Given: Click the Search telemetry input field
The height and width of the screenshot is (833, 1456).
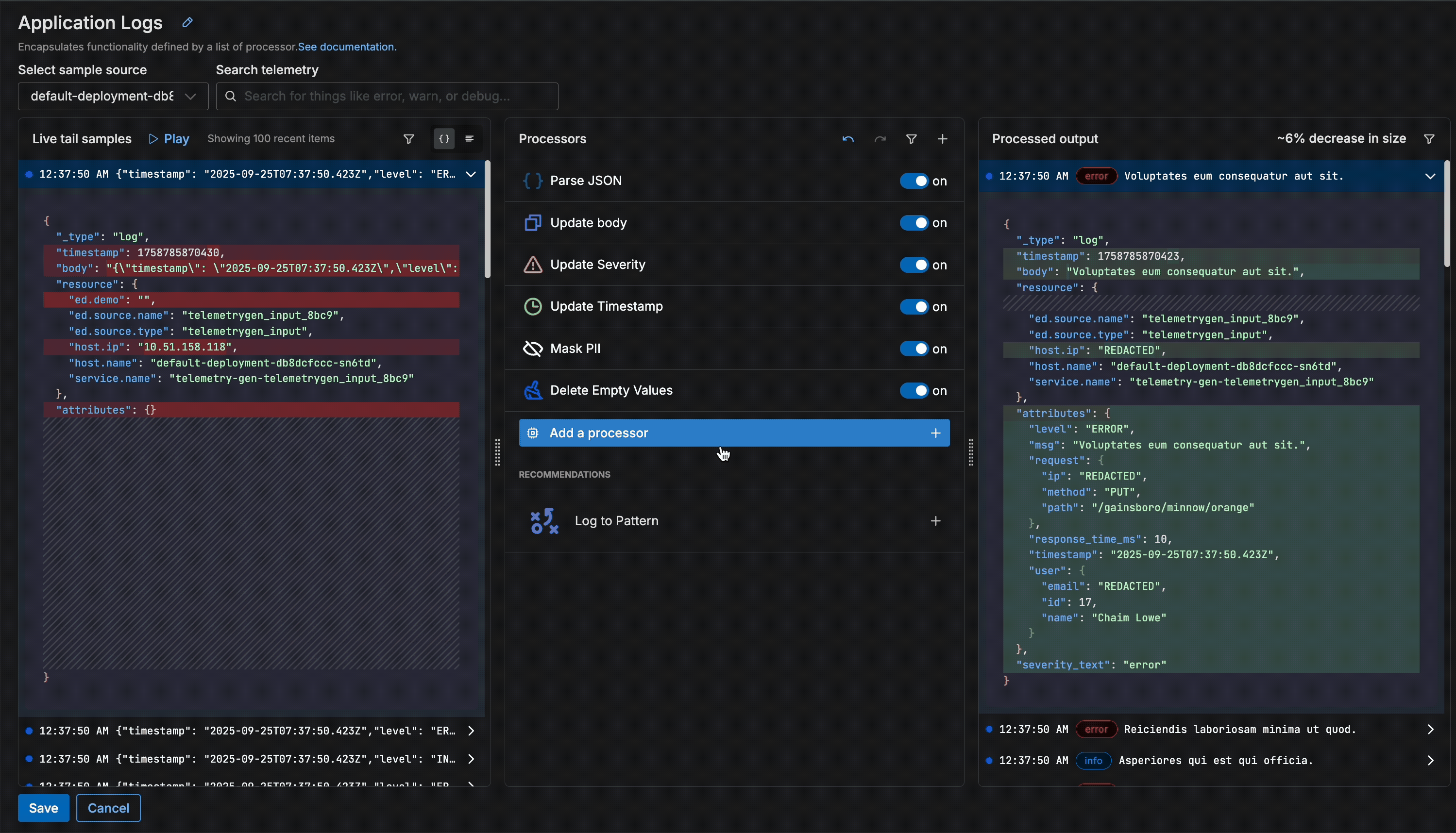Looking at the screenshot, I should tap(387, 96).
